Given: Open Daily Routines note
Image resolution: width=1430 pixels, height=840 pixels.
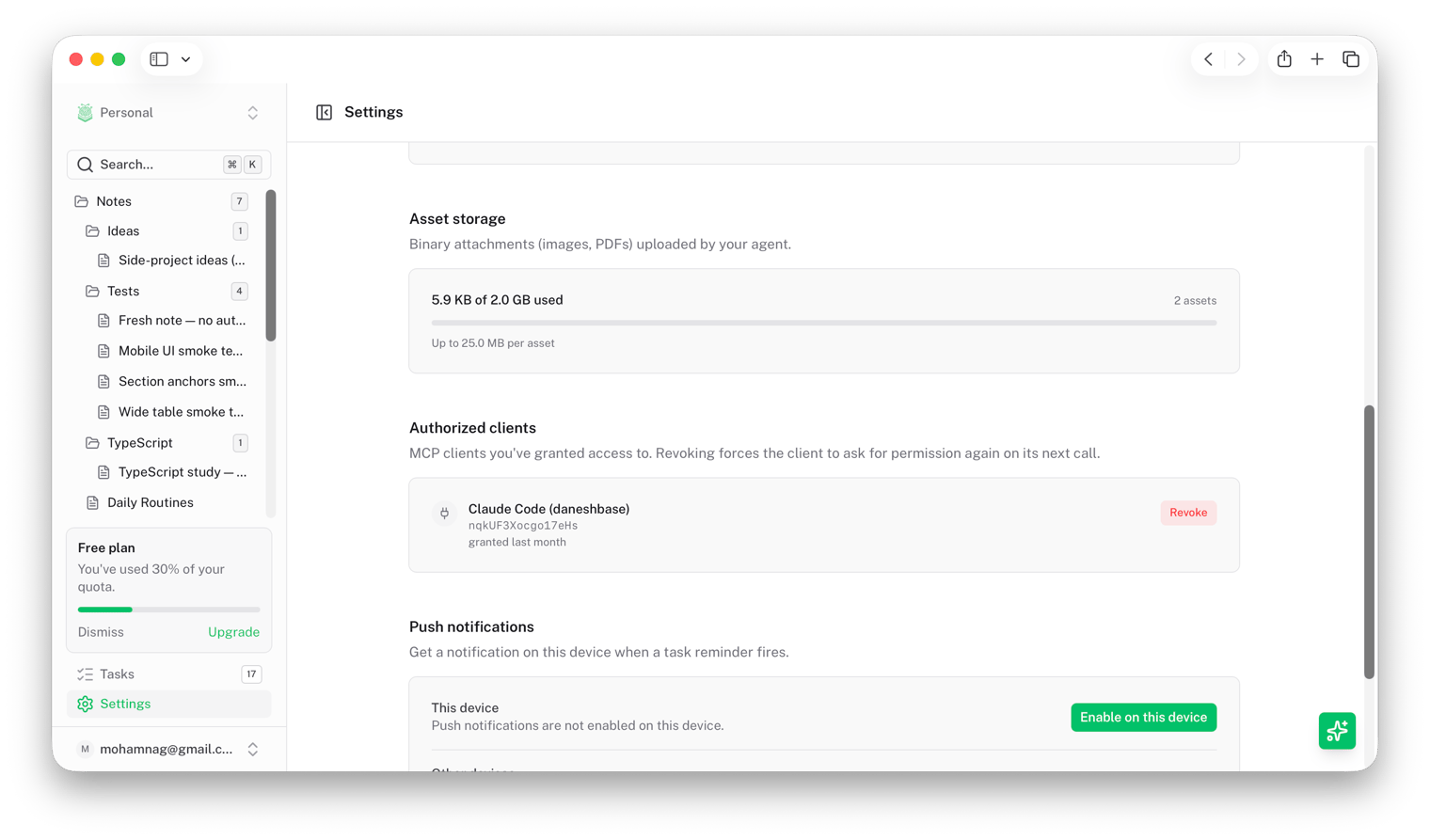Looking at the screenshot, I should click(x=167, y=503).
